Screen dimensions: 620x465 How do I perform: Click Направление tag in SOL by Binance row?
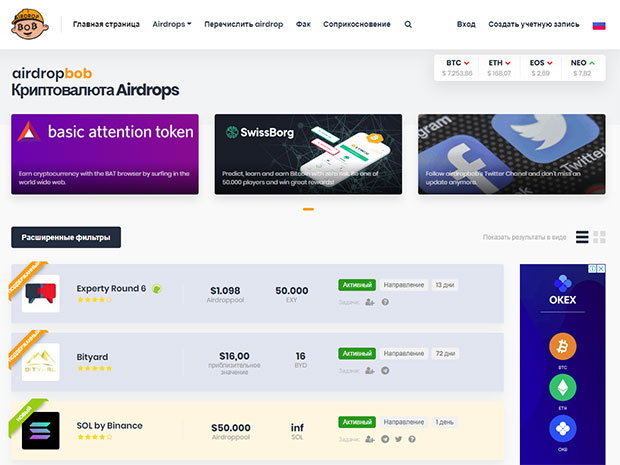coord(404,422)
